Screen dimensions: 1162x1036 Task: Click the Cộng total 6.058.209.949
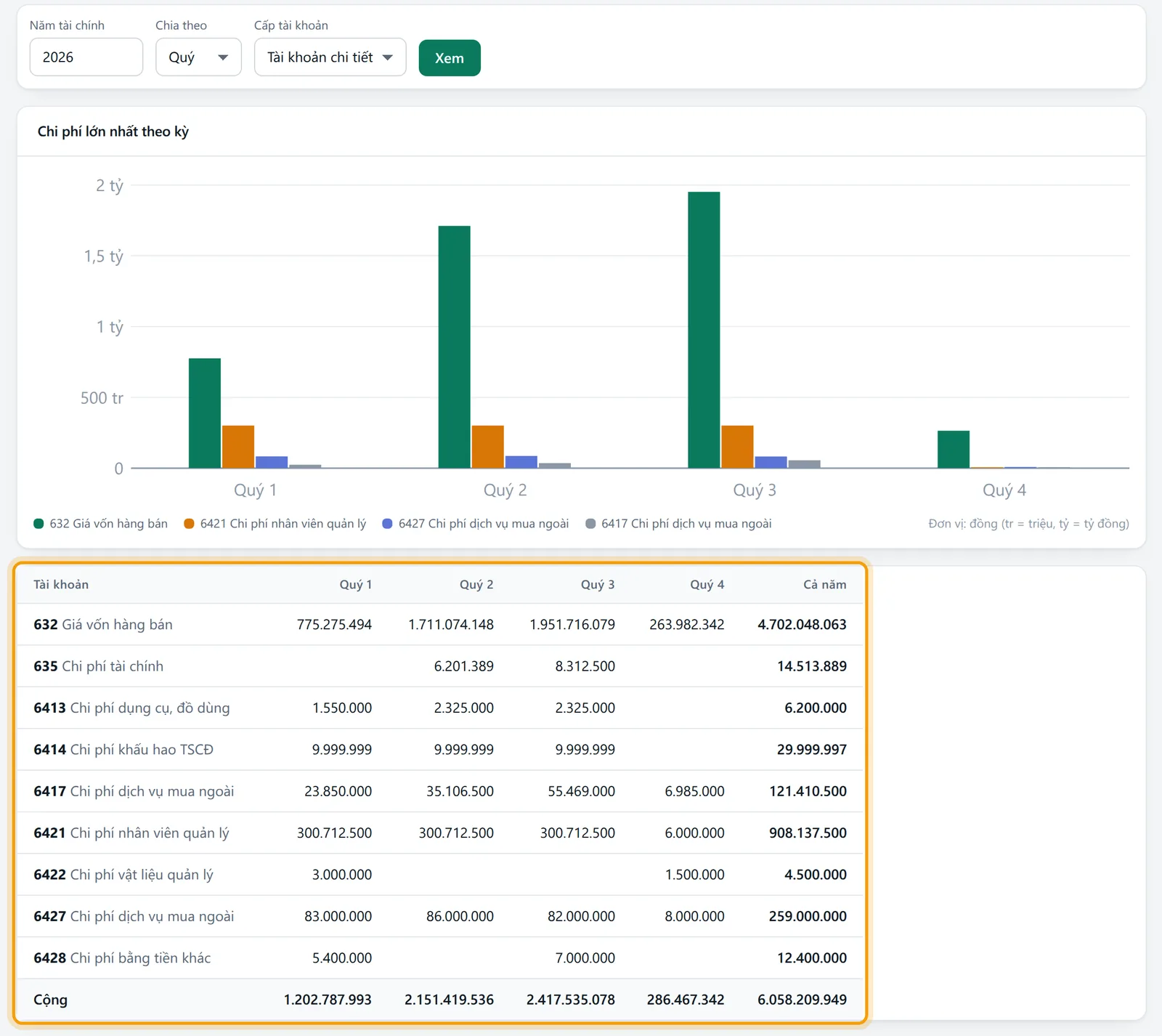[802, 1000]
